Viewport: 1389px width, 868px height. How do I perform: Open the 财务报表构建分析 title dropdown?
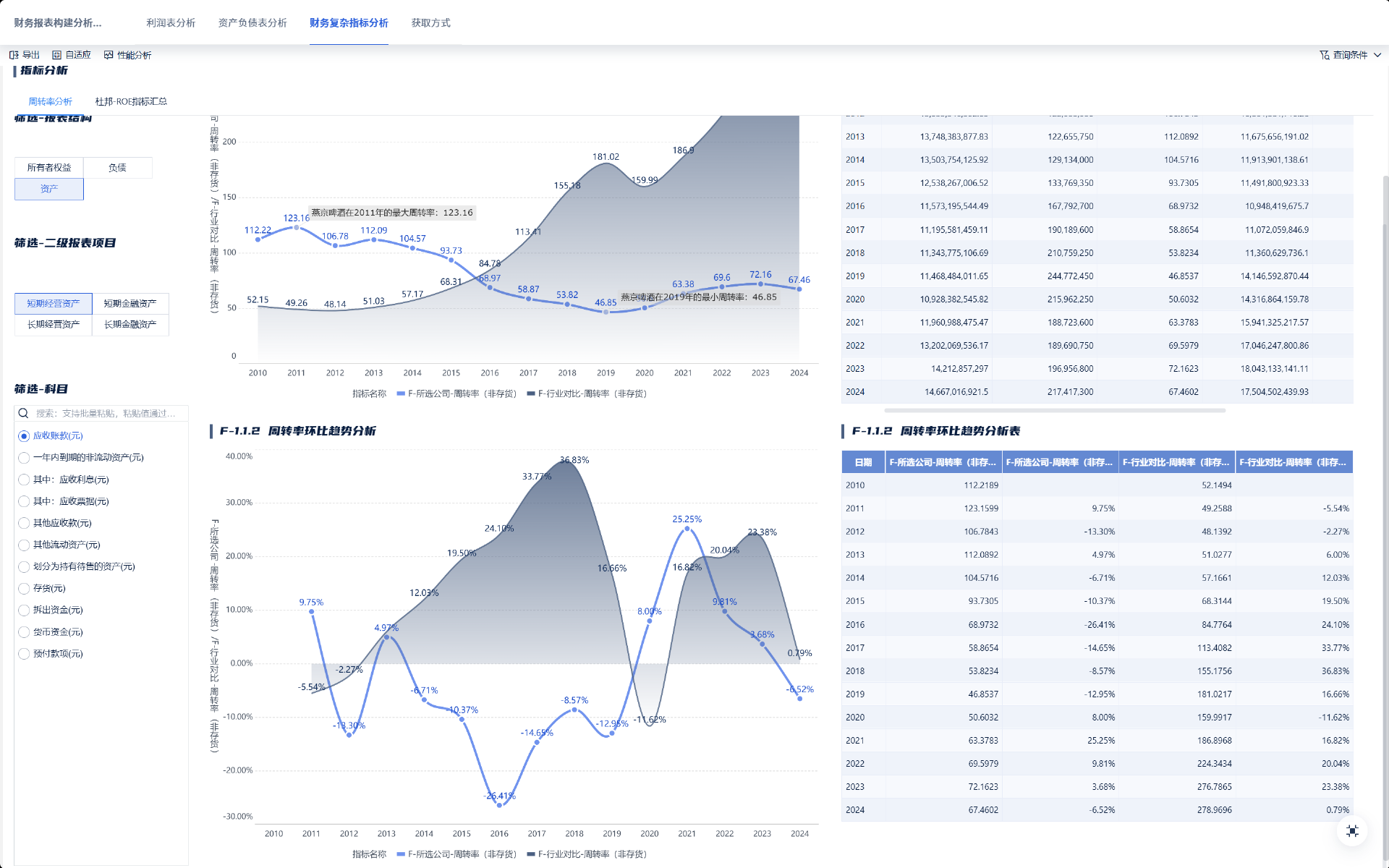click(x=58, y=23)
